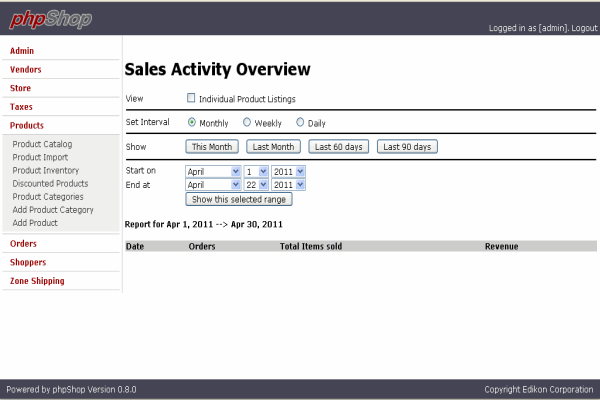Select Add Product Category
The image size is (600, 400).
[x=53, y=210]
